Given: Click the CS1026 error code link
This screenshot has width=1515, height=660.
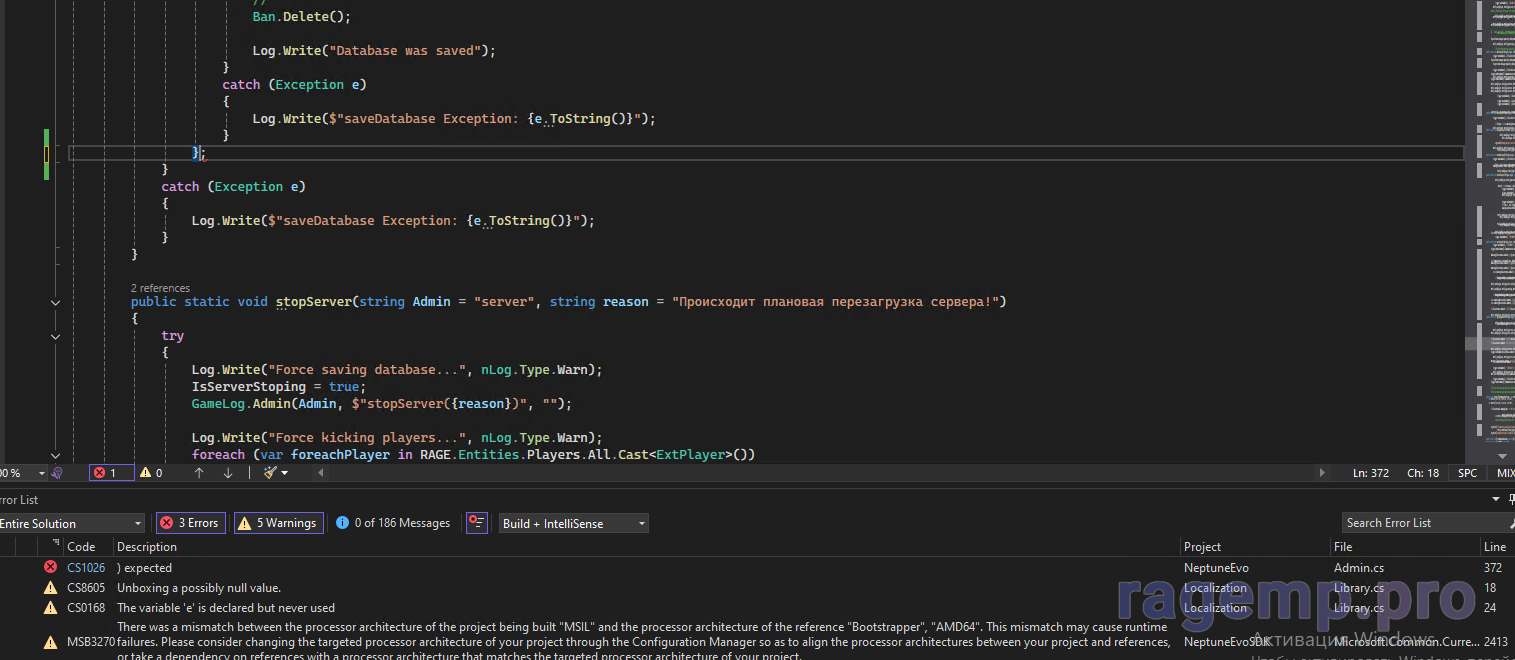Looking at the screenshot, I should (x=86, y=568).
